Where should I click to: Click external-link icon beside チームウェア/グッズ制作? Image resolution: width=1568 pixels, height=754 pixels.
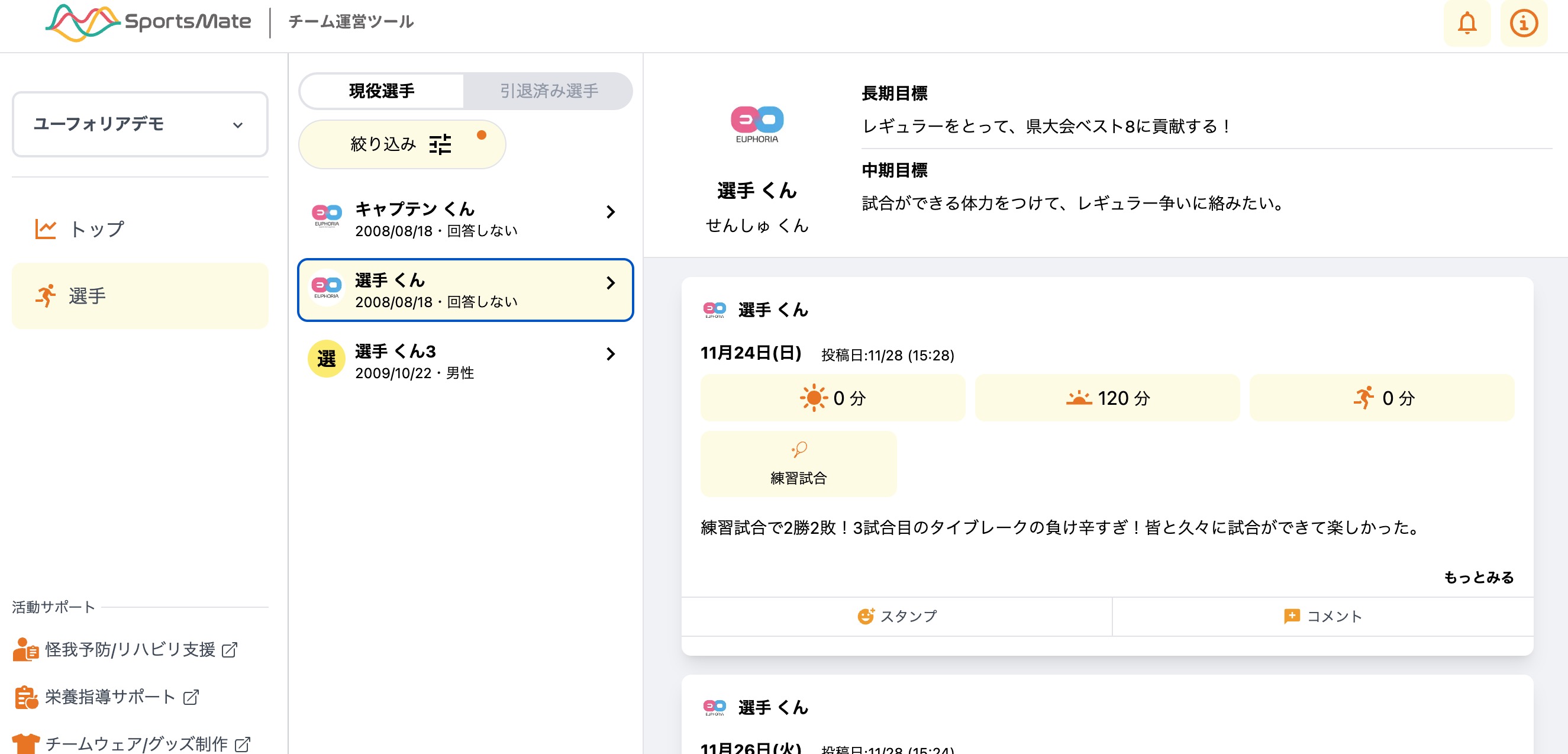243,745
